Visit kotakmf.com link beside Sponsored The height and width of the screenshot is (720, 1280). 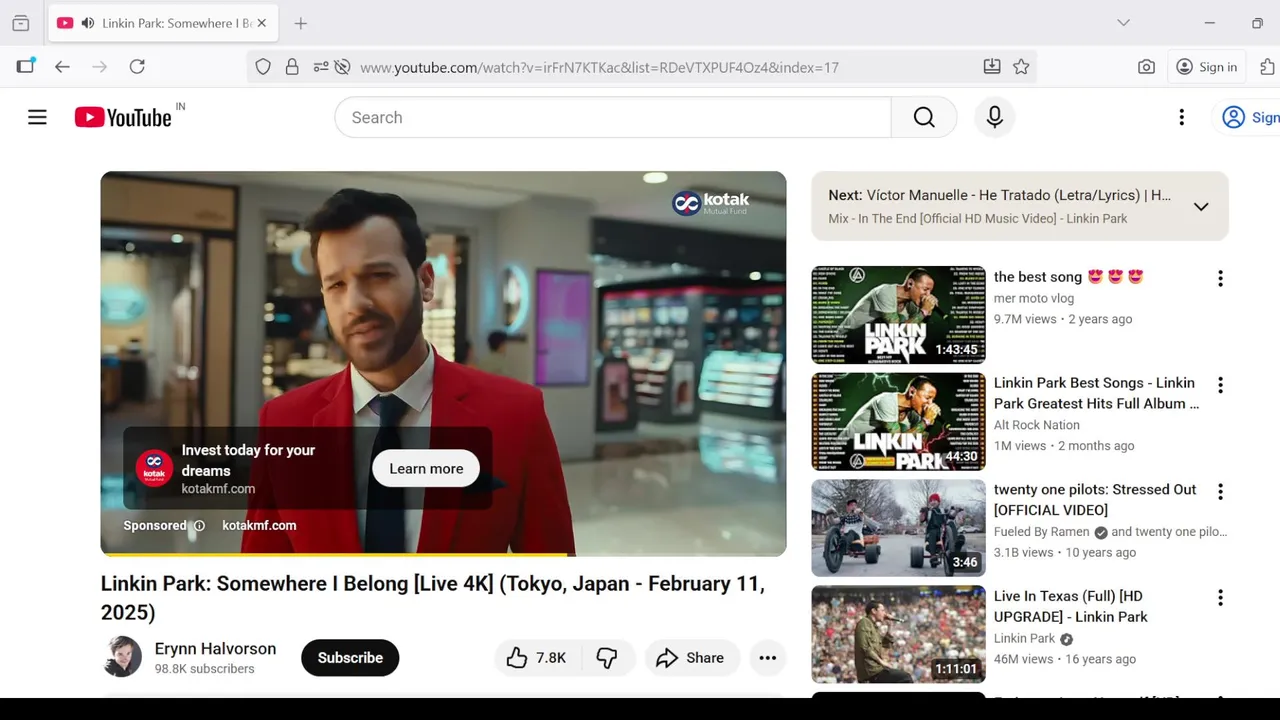click(x=259, y=525)
